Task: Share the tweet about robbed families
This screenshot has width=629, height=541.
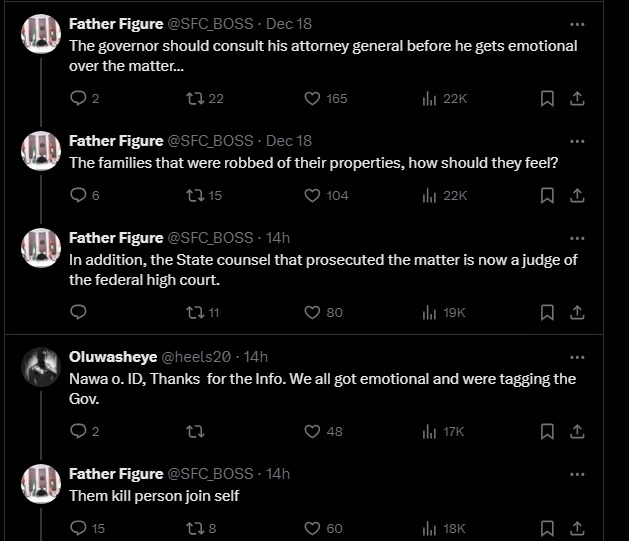Action: click(x=577, y=195)
